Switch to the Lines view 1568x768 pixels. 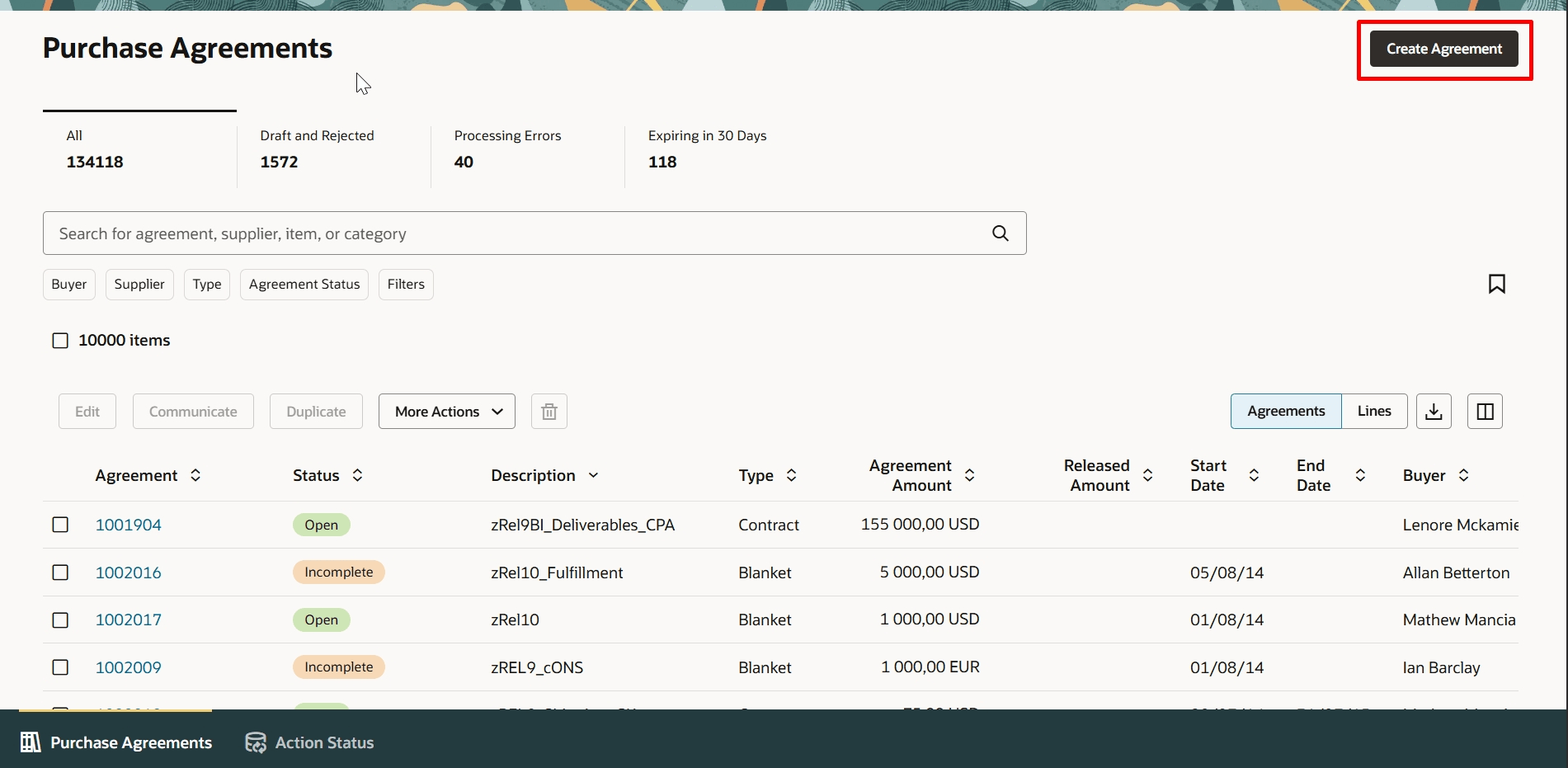click(1374, 412)
